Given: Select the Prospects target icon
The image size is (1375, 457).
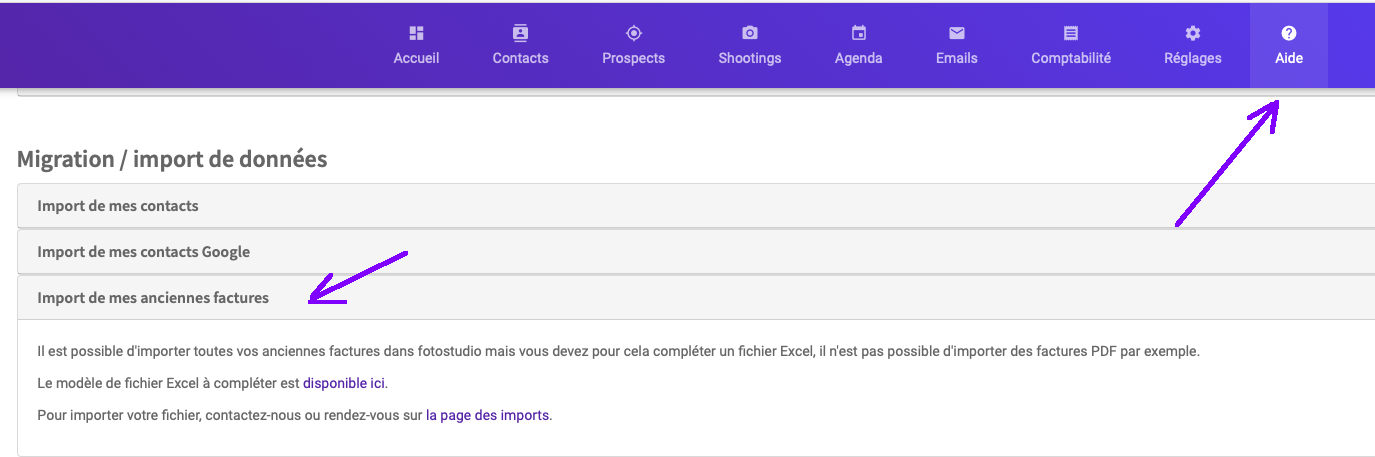Looking at the screenshot, I should click(633, 33).
